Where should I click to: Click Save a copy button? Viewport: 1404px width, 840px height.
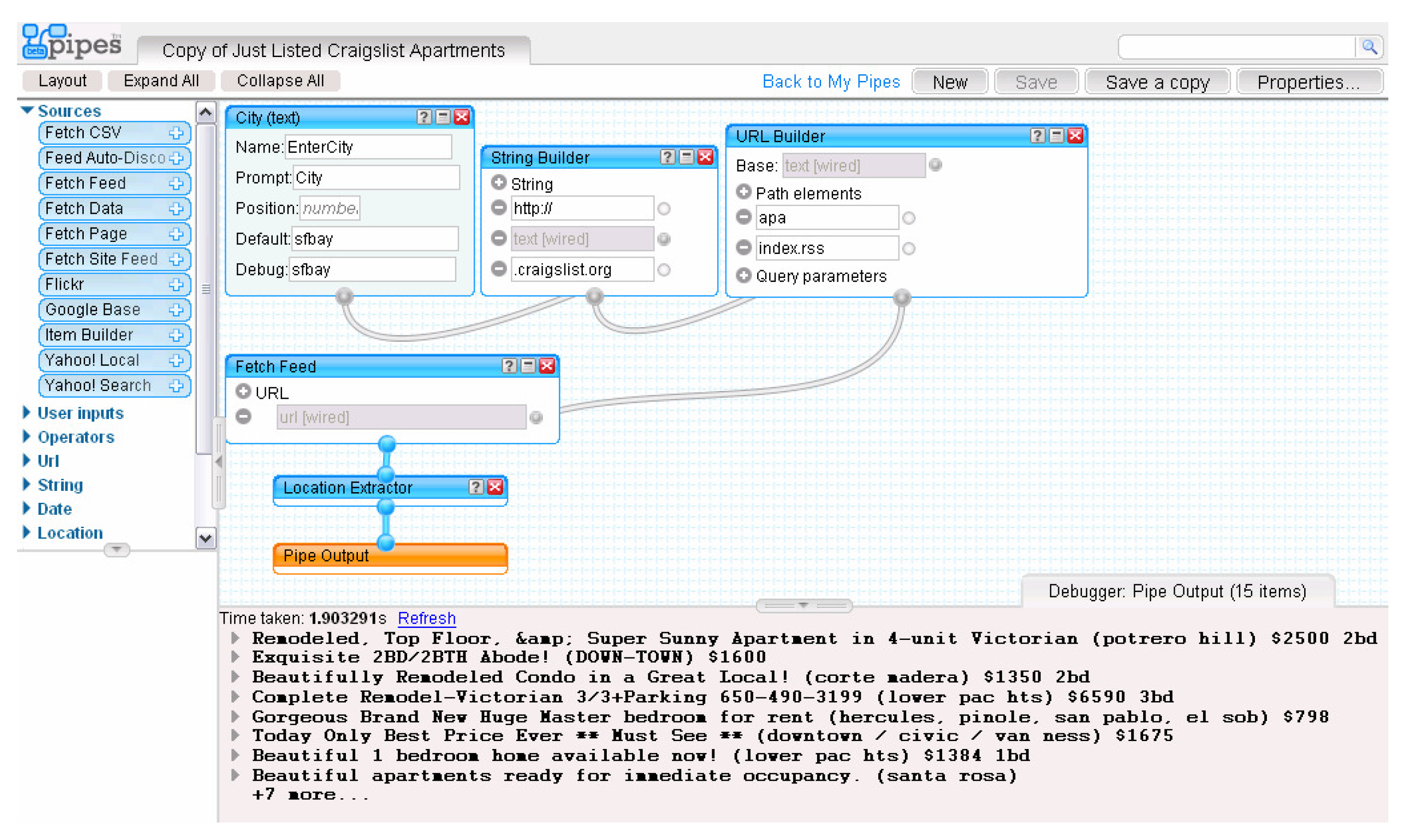1157,83
